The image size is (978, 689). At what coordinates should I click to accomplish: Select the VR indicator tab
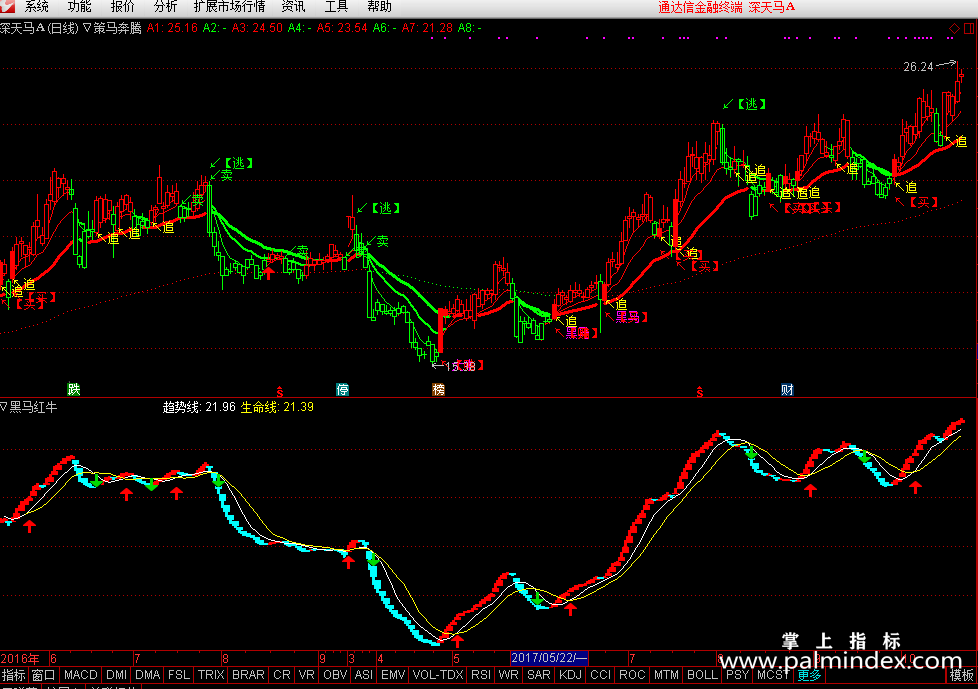click(306, 675)
